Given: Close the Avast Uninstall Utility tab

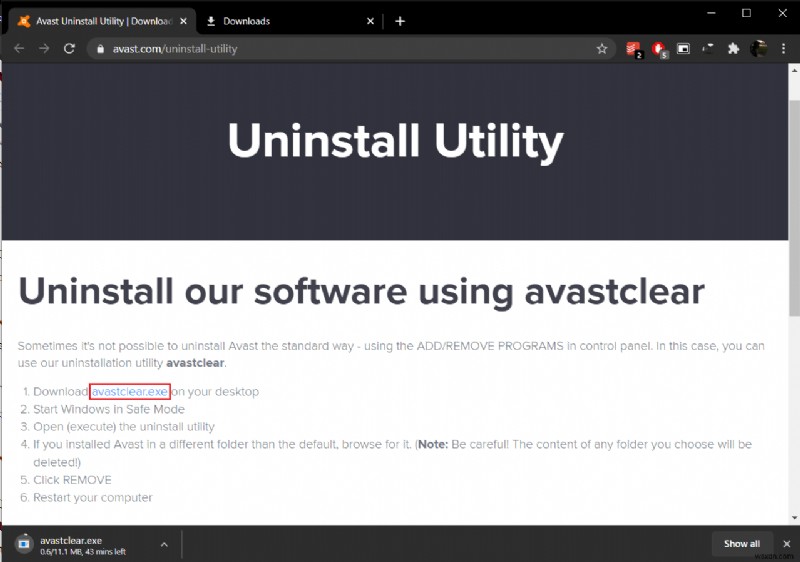Looking at the screenshot, I should point(183,21).
